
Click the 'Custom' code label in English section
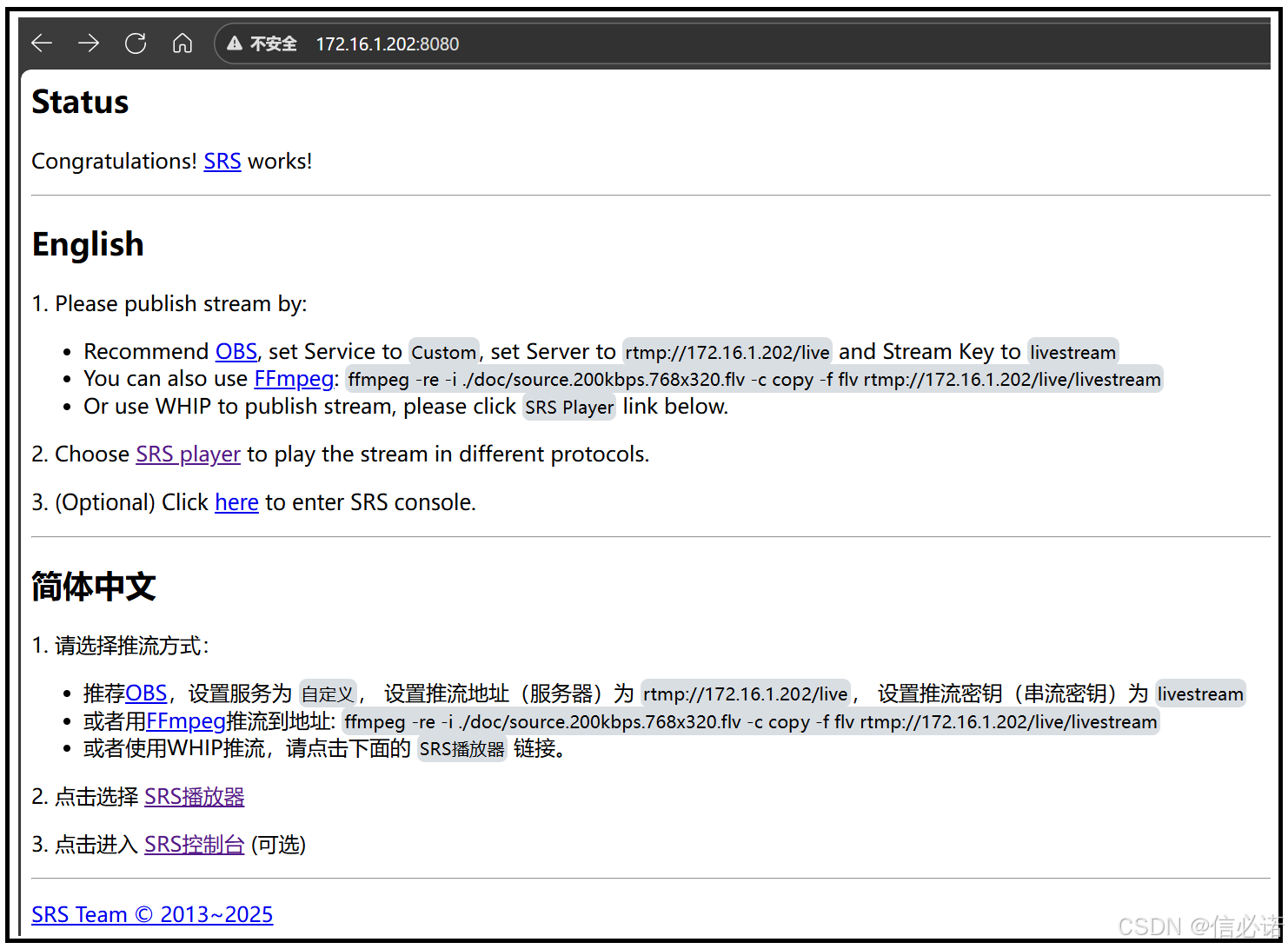444,352
